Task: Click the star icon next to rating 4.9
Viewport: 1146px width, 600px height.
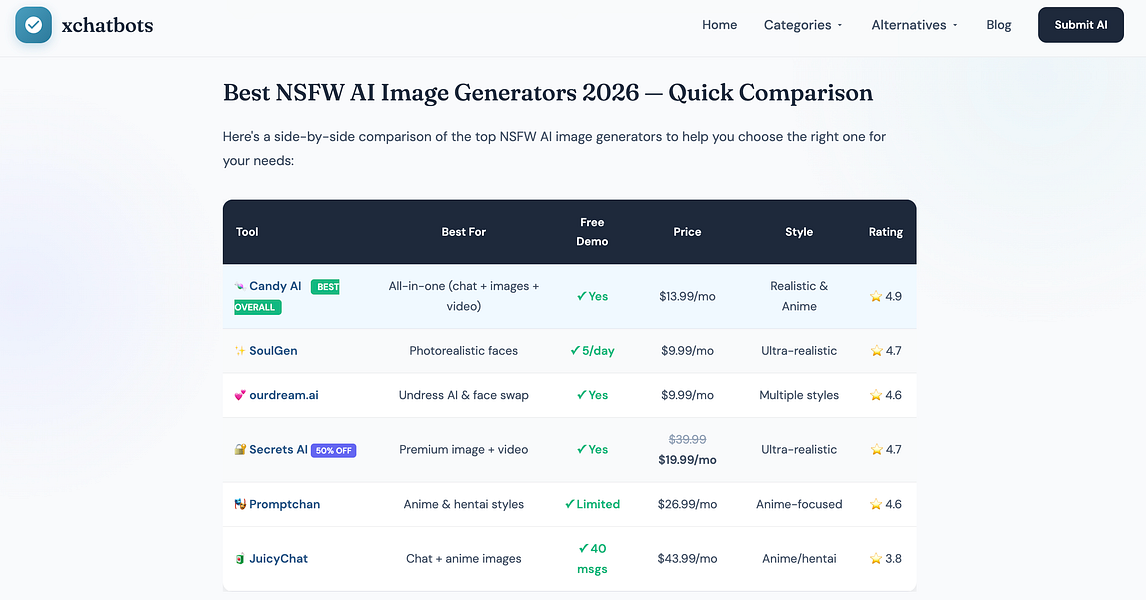Action: point(876,297)
